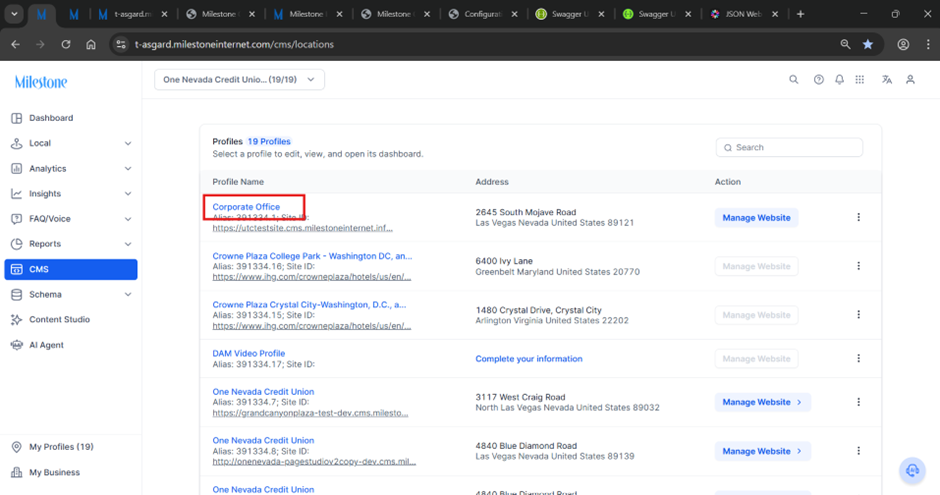
Task: Click the FAQ/Voice icon in sidebar
Action: pyautogui.click(x=17, y=219)
